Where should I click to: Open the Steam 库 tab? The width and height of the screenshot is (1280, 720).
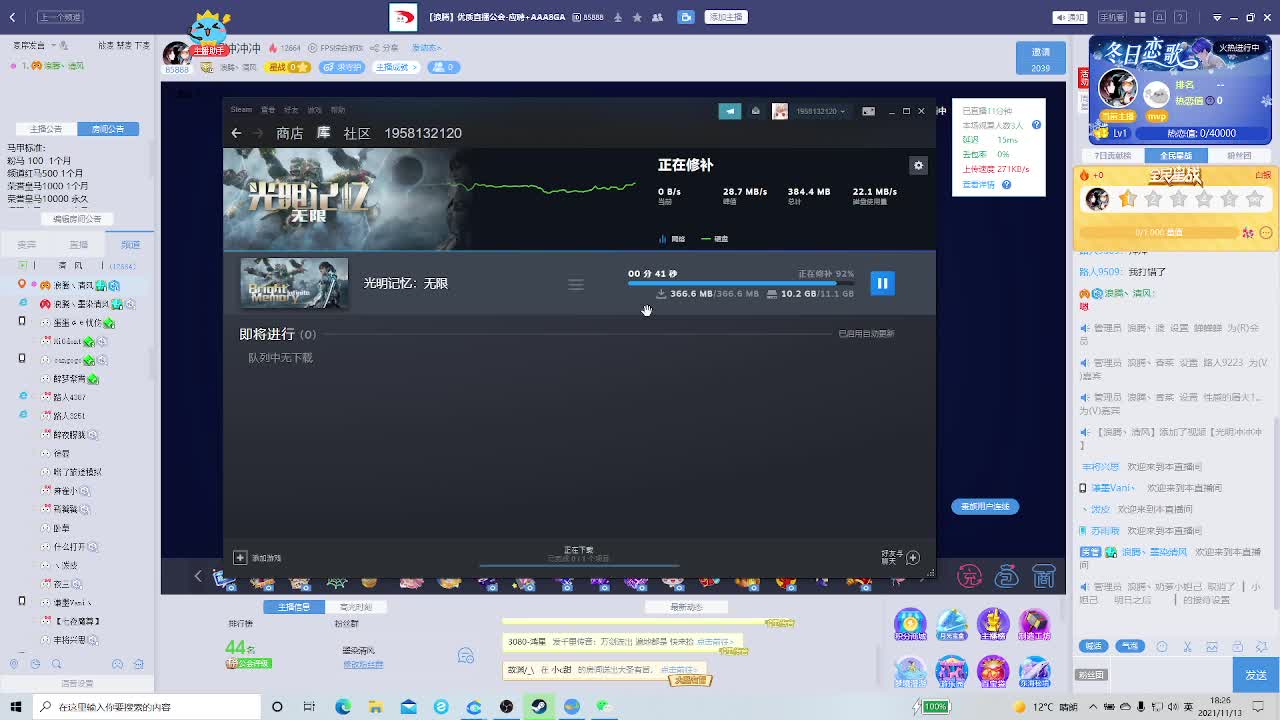pyautogui.click(x=324, y=133)
